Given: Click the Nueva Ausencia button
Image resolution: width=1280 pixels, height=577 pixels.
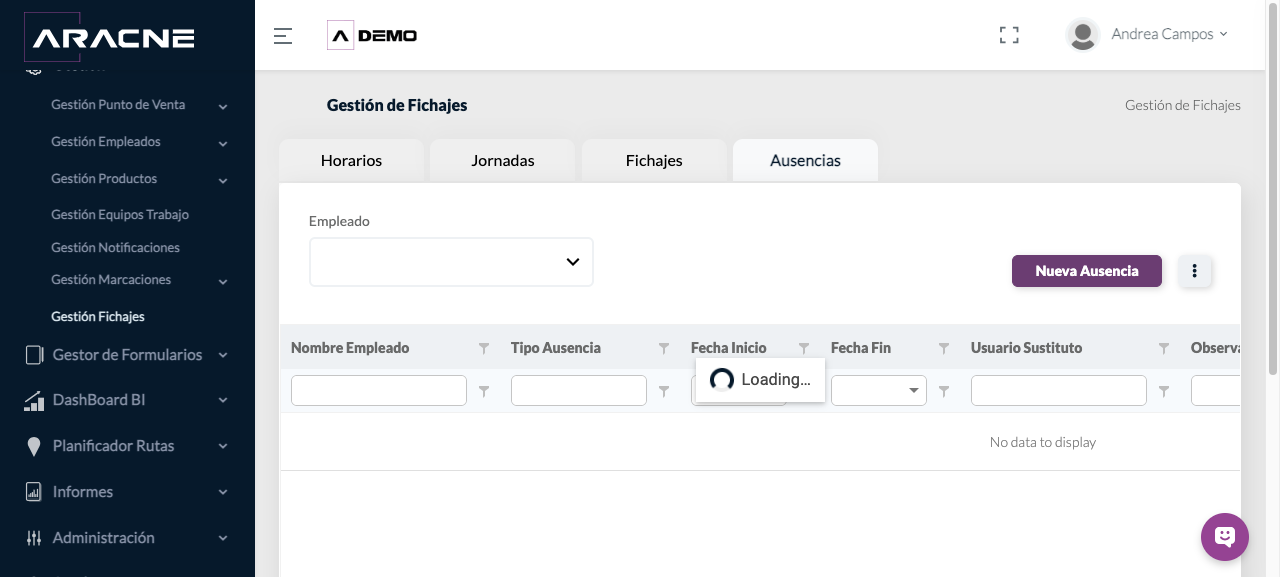Looking at the screenshot, I should (1087, 271).
